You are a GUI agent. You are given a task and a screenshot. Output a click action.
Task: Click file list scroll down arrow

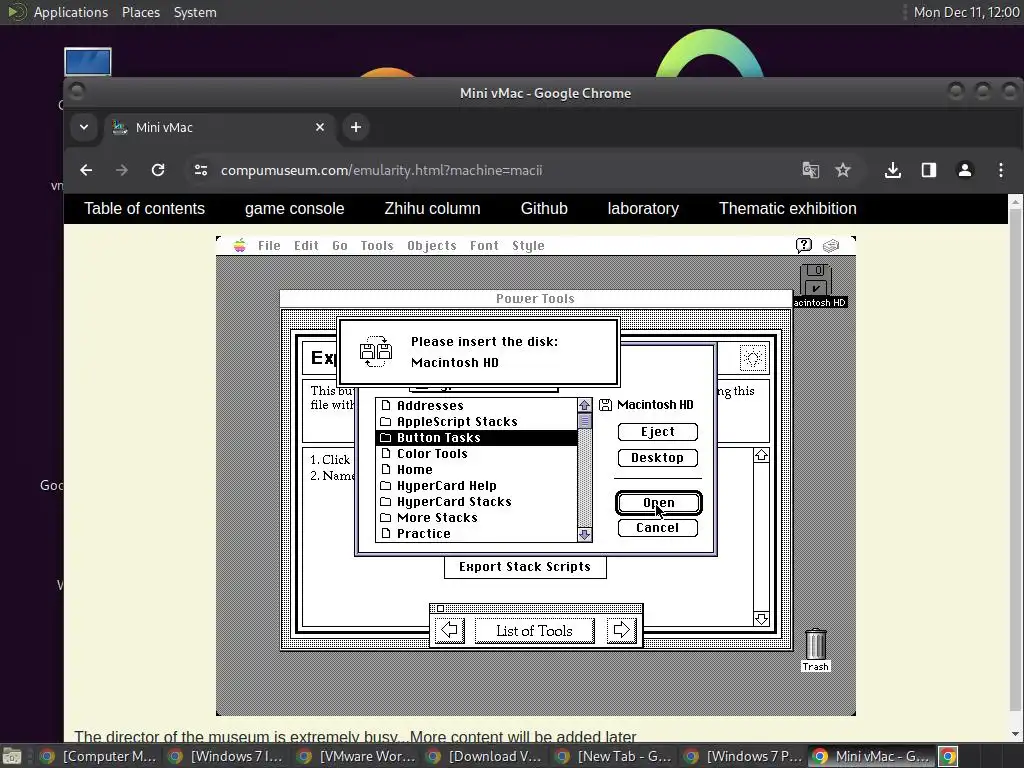(x=584, y=534)
